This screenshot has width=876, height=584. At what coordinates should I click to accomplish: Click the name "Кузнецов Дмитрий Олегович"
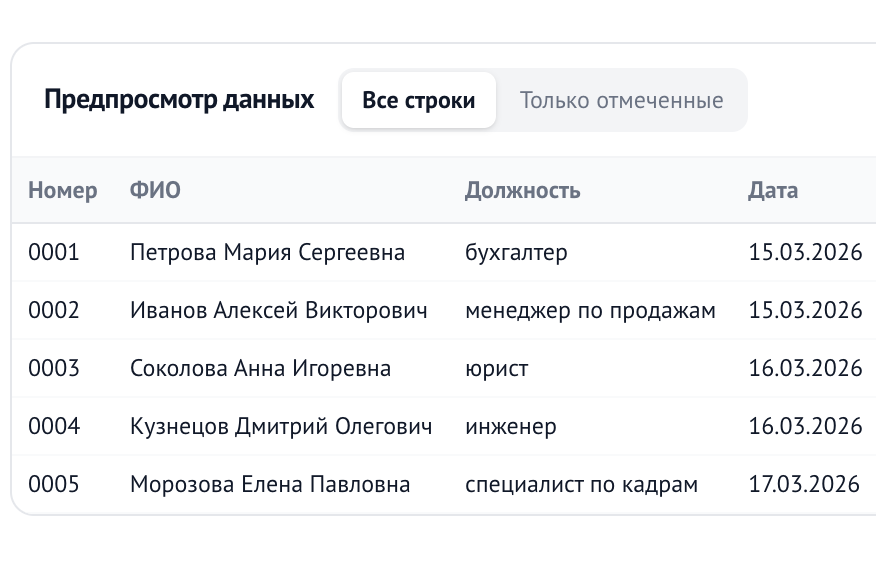pyautogui.click(x=281, y=427)
